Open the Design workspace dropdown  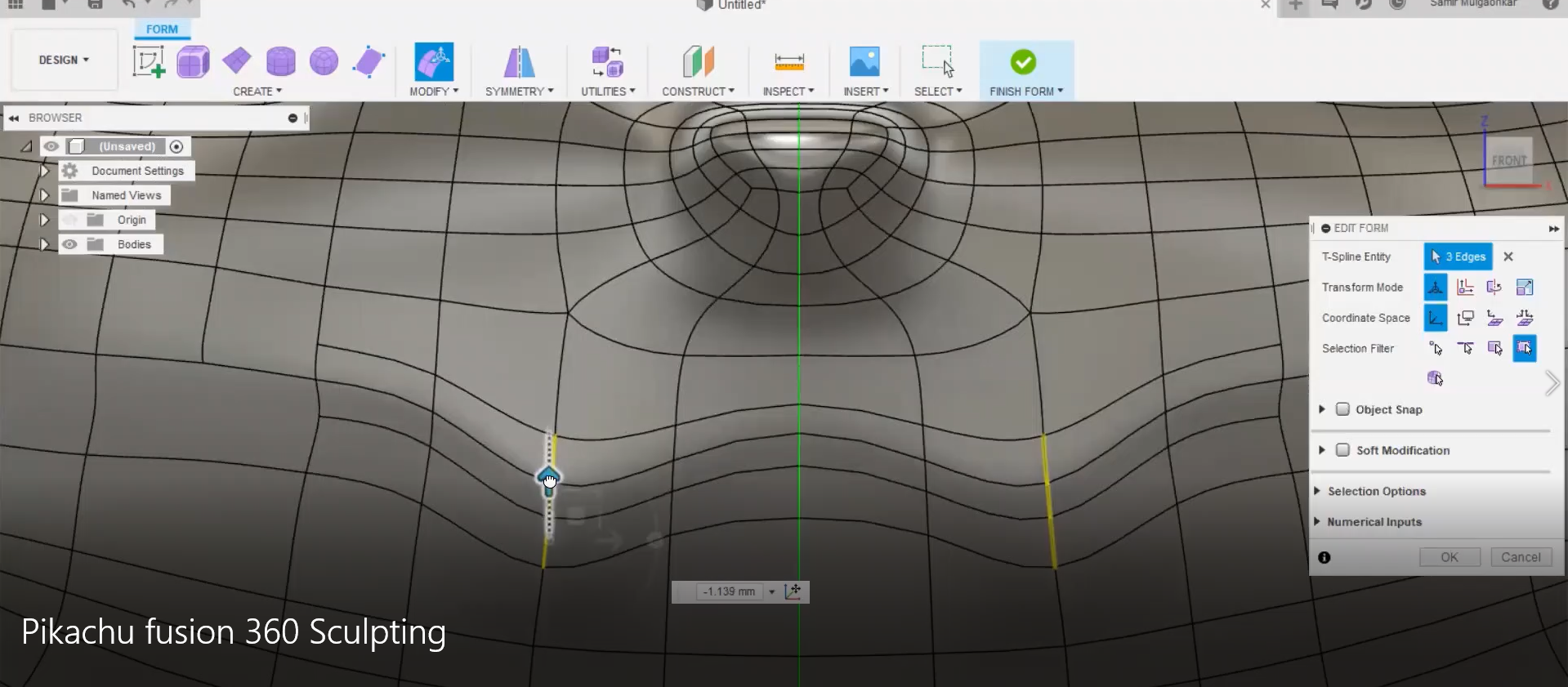tap(64, 60)
